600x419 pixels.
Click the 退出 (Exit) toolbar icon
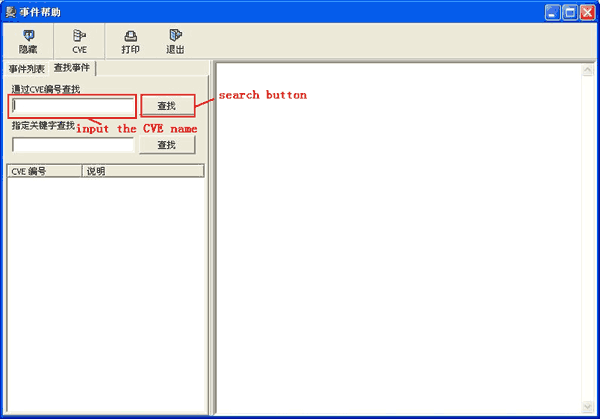point(175,41)
